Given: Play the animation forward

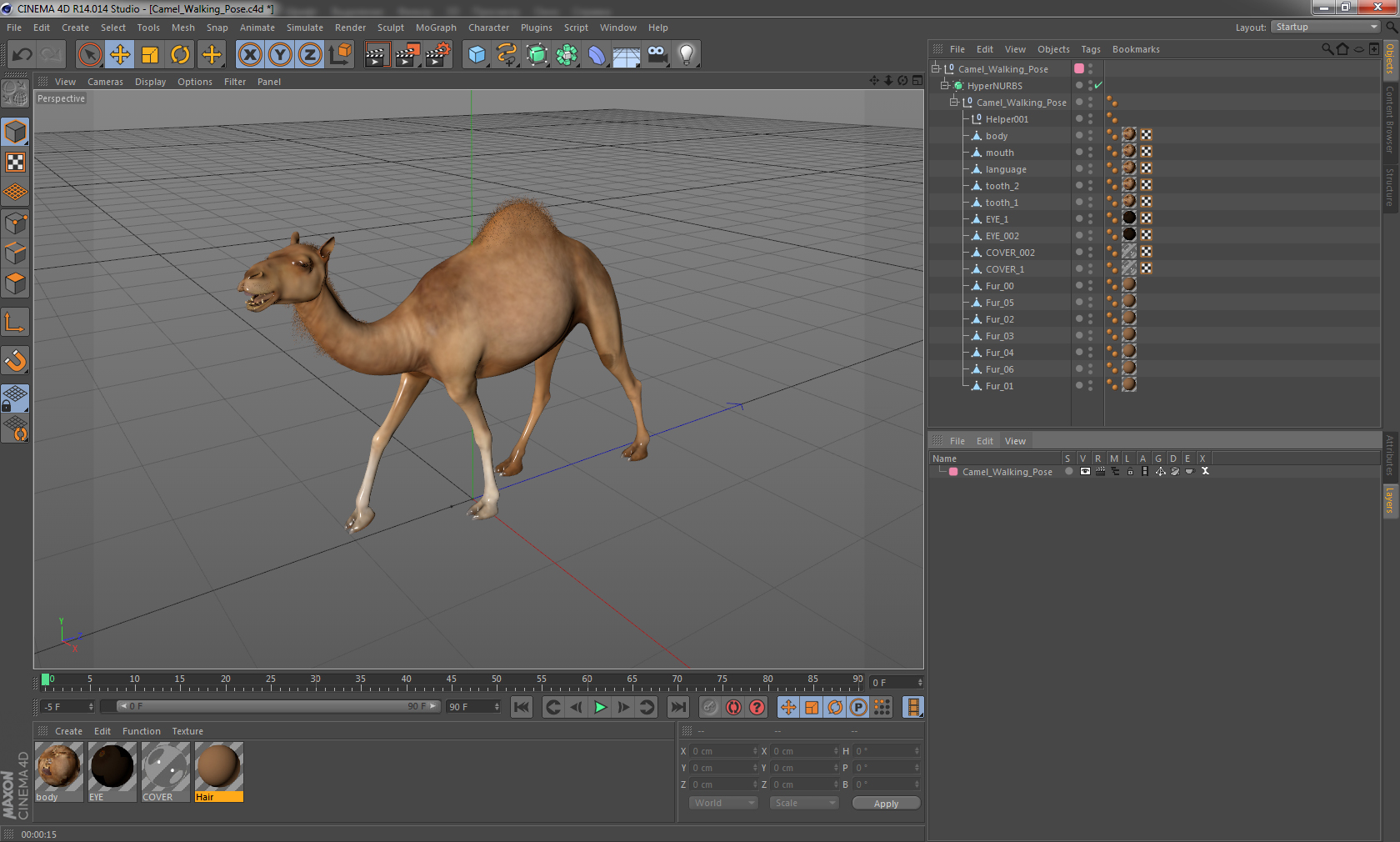Looking at the screenshot, I should (x=600, y=707).
